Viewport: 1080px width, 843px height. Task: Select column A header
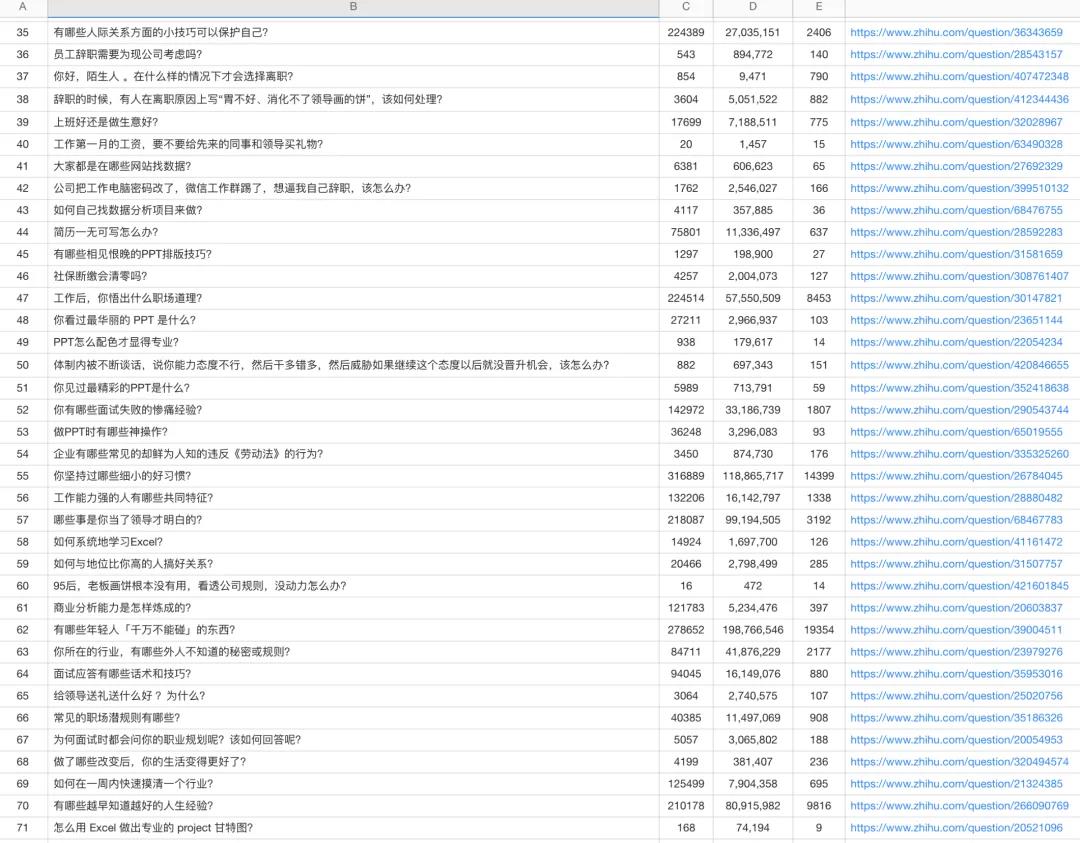tap(23, 7)
